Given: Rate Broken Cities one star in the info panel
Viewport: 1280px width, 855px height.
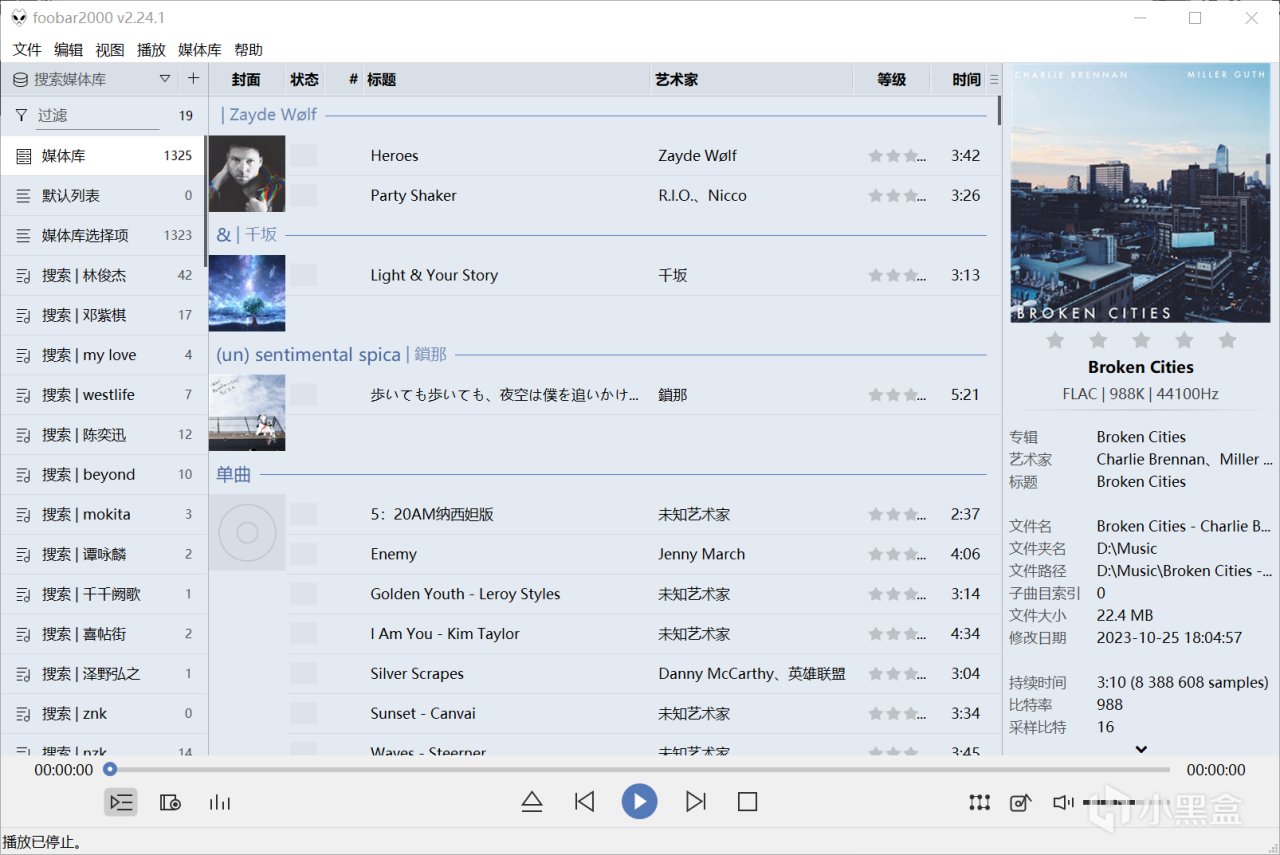Looking at the screenshot, I should 1054,340.
